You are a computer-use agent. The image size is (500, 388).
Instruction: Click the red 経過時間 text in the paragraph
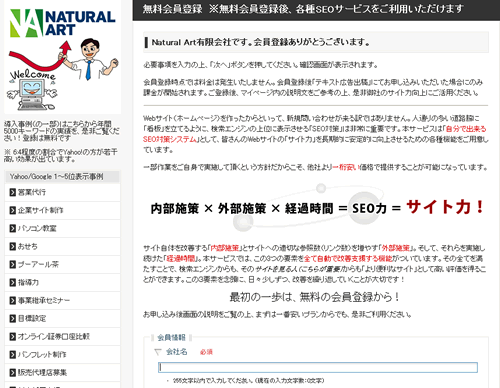point(181,258)
